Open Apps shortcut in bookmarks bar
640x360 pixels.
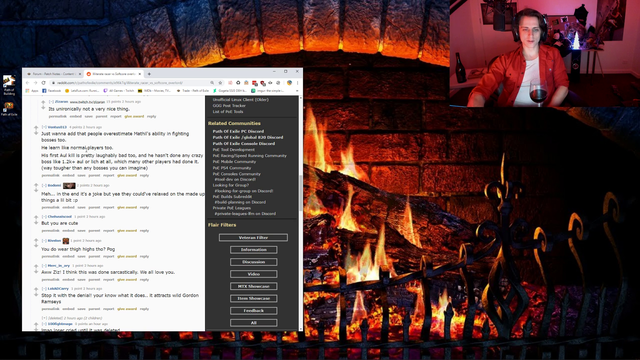coord(32,91)
